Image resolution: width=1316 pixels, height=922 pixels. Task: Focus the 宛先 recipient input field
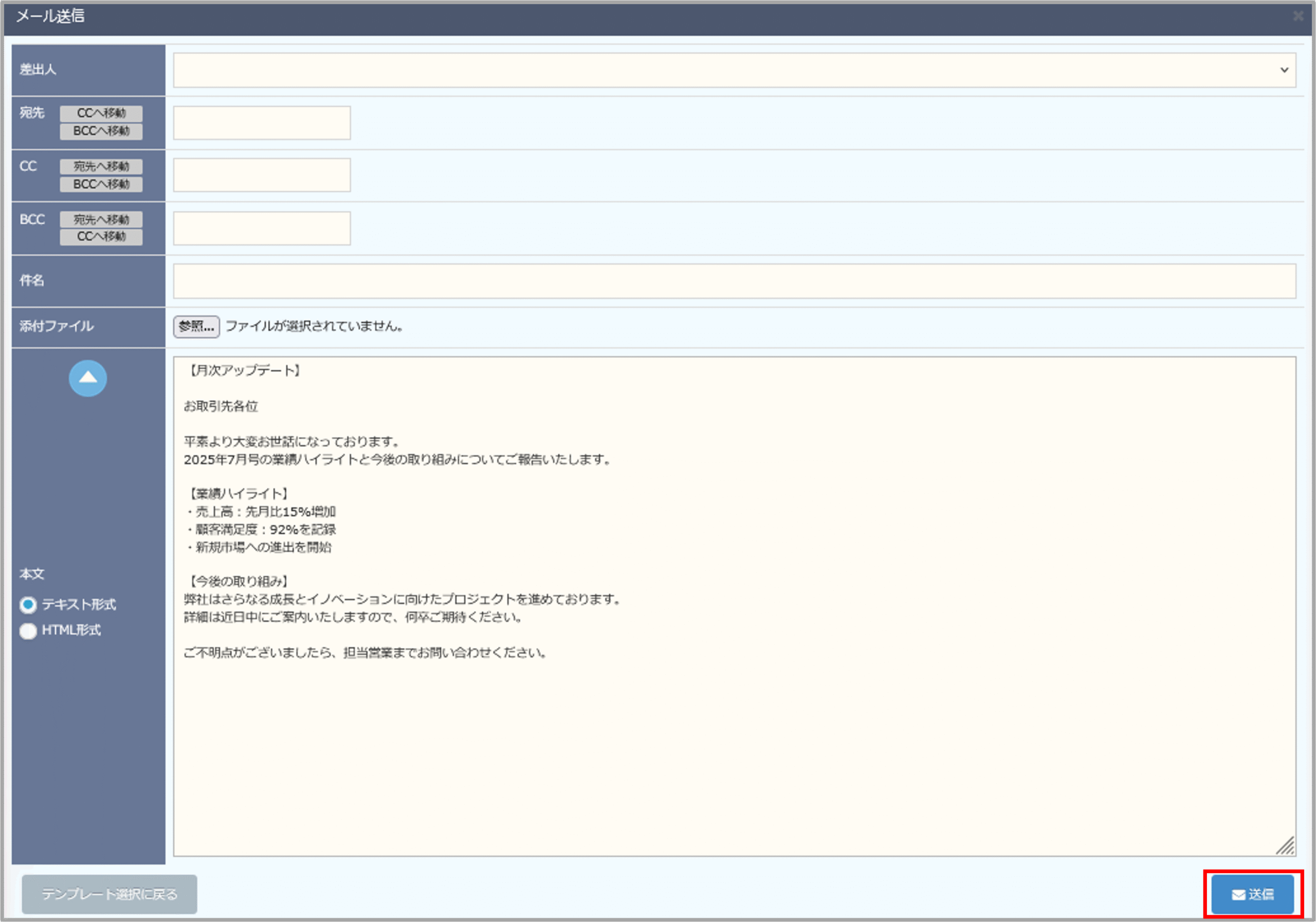point(261,123)
